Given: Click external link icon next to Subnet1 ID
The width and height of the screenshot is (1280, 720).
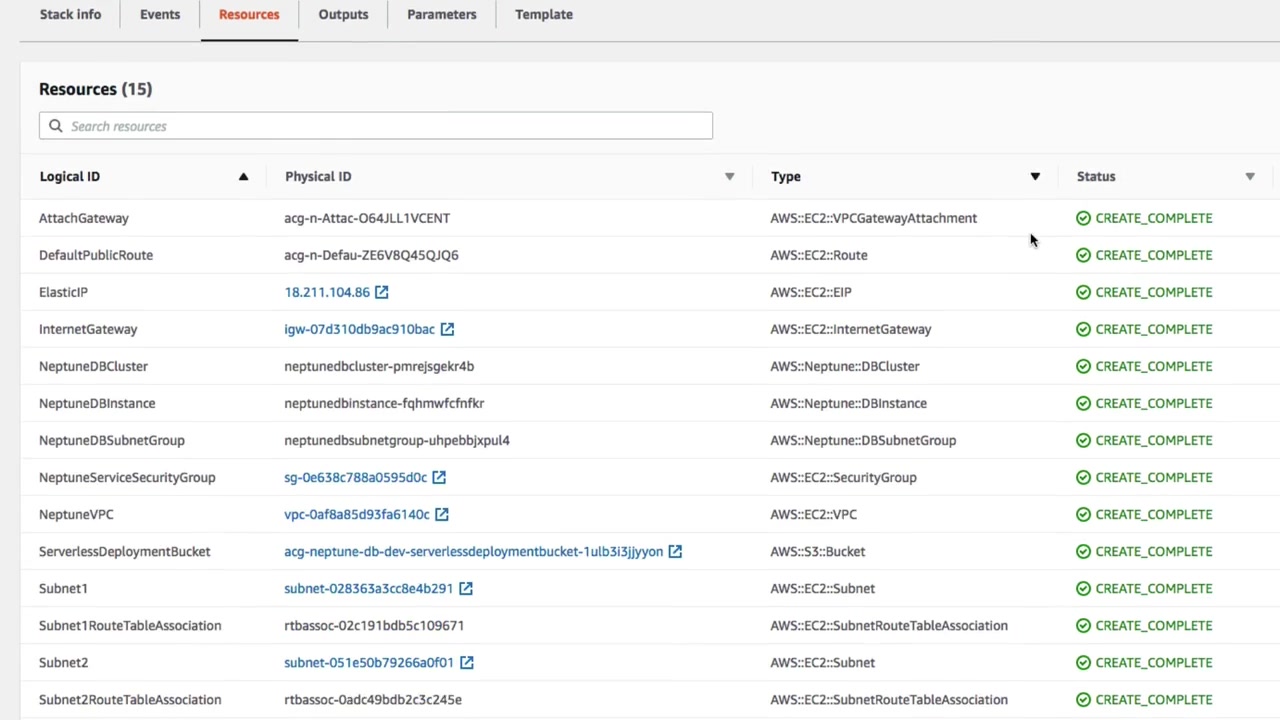Looking at the screenshot, I should (x=465, y=588).
